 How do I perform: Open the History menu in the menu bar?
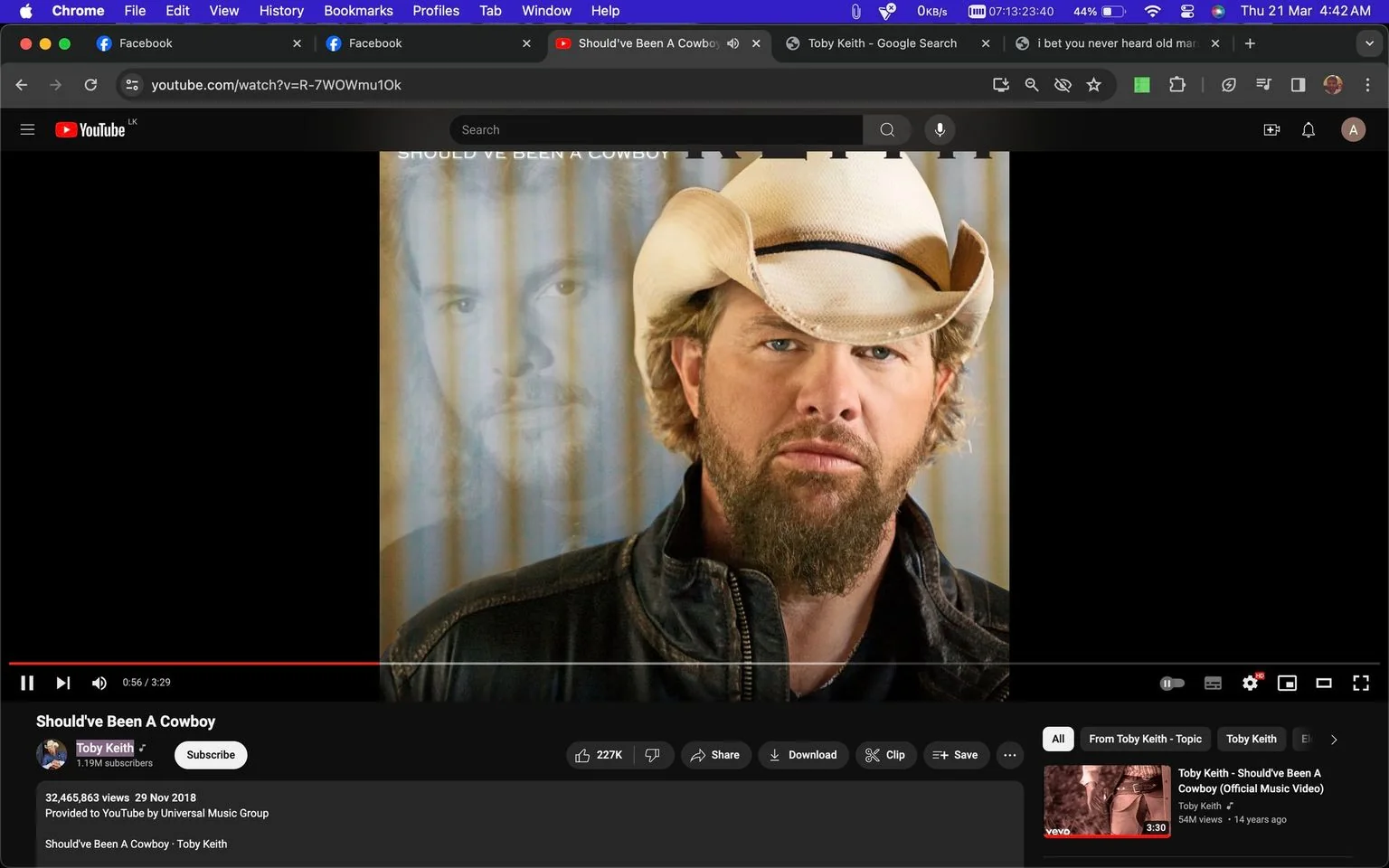[281, 11]
